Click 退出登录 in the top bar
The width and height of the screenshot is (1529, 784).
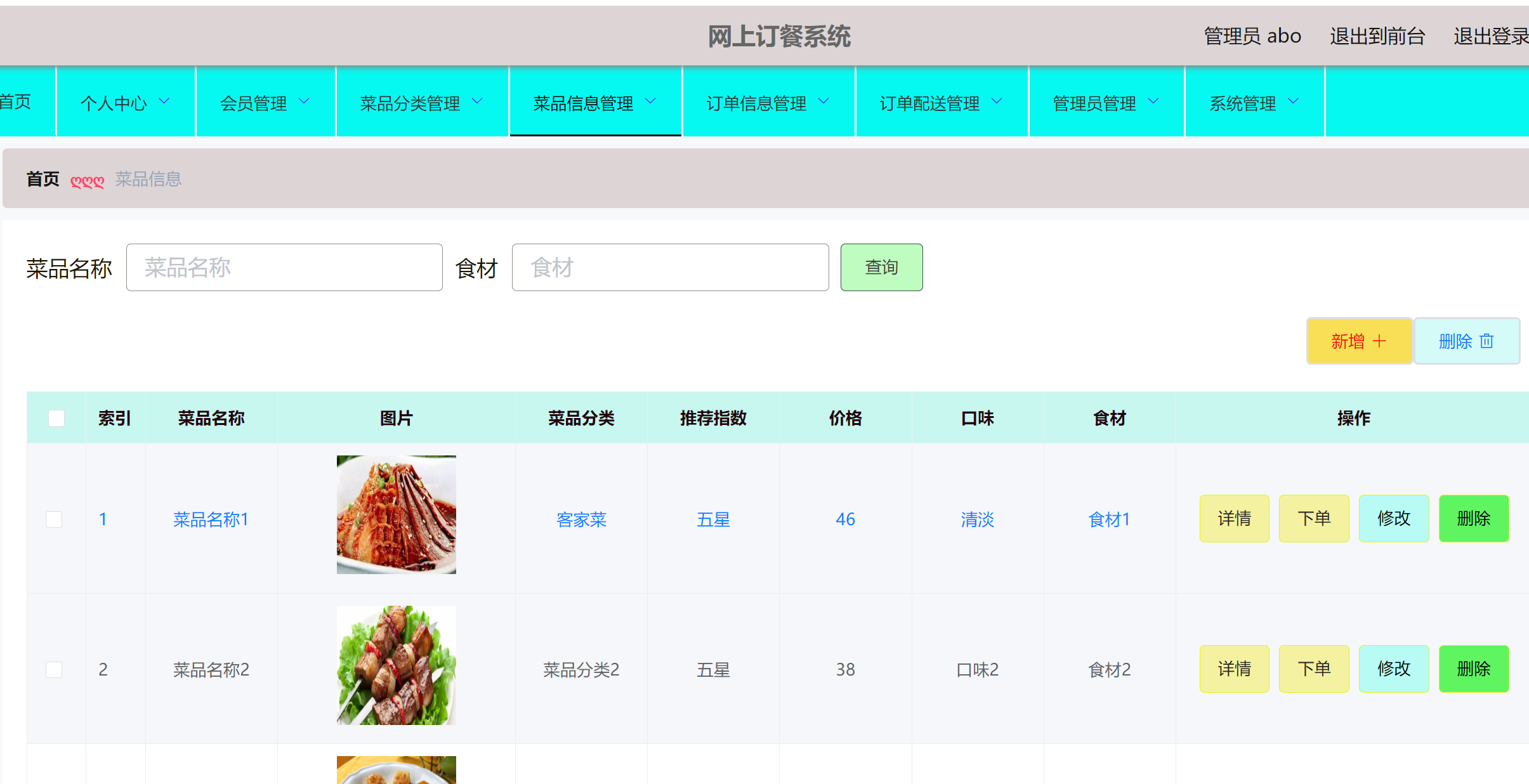[x=1491, y=36]
